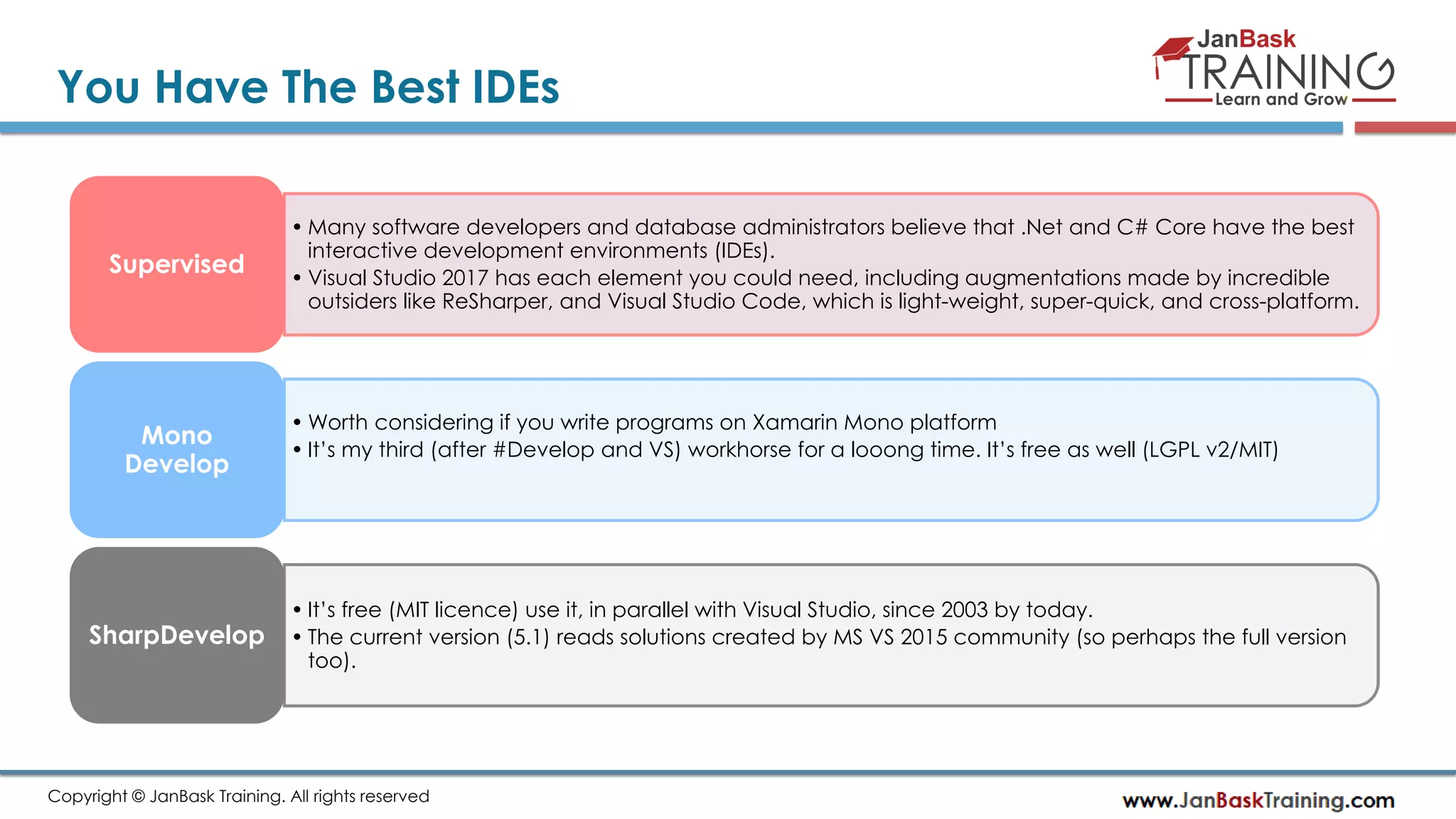Screen dimensions: 1456x819
Task: Click the Copyright JanBask Training footer text
Action: coord(238,796)
